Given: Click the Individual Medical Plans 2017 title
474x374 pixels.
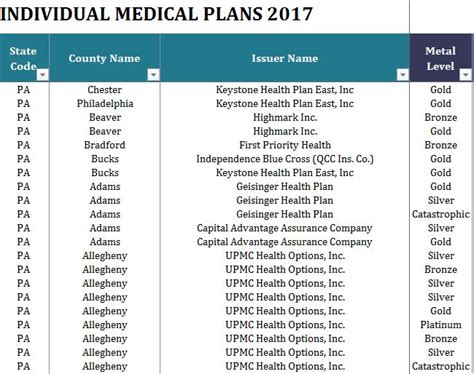Looking at the screenshot, I should (156, 14).
